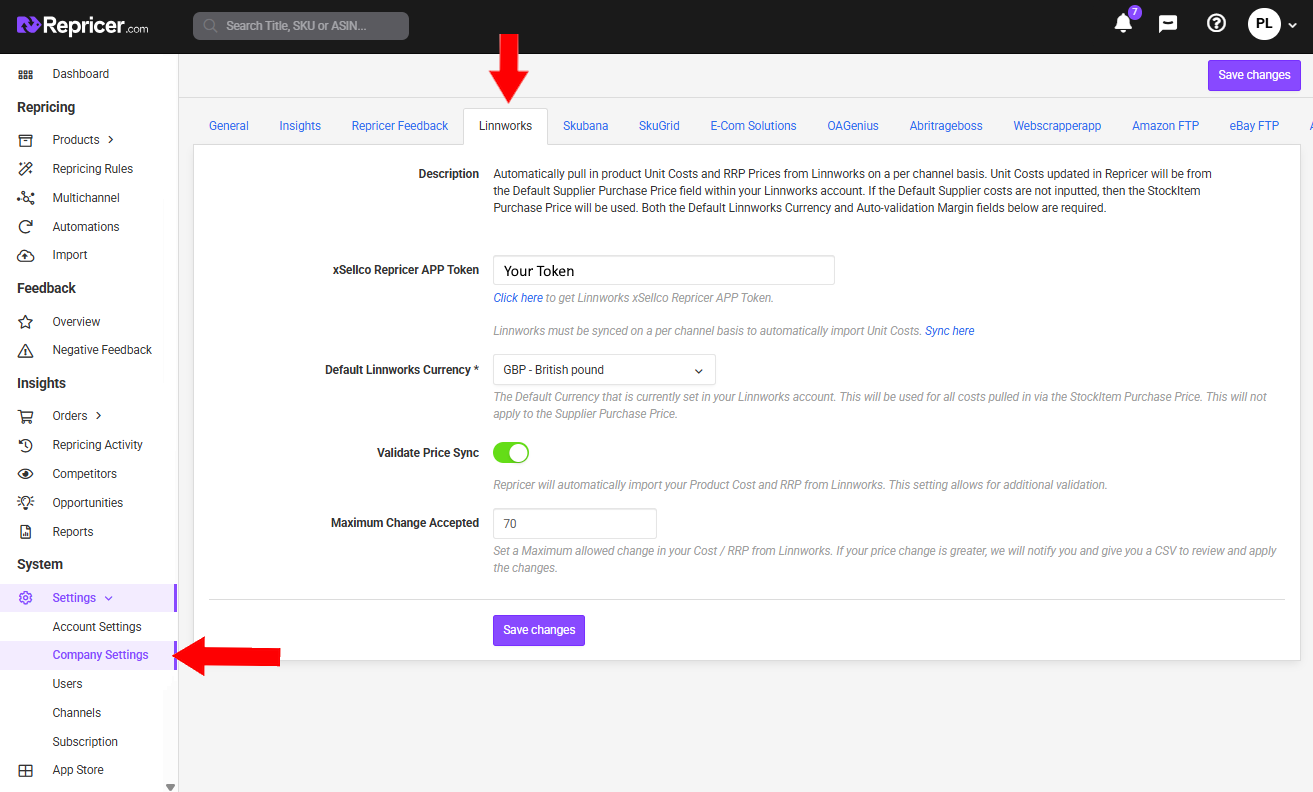Select the Linnworks tab
The height and width of the screenshot is (792, 1313).
point(506,126)
